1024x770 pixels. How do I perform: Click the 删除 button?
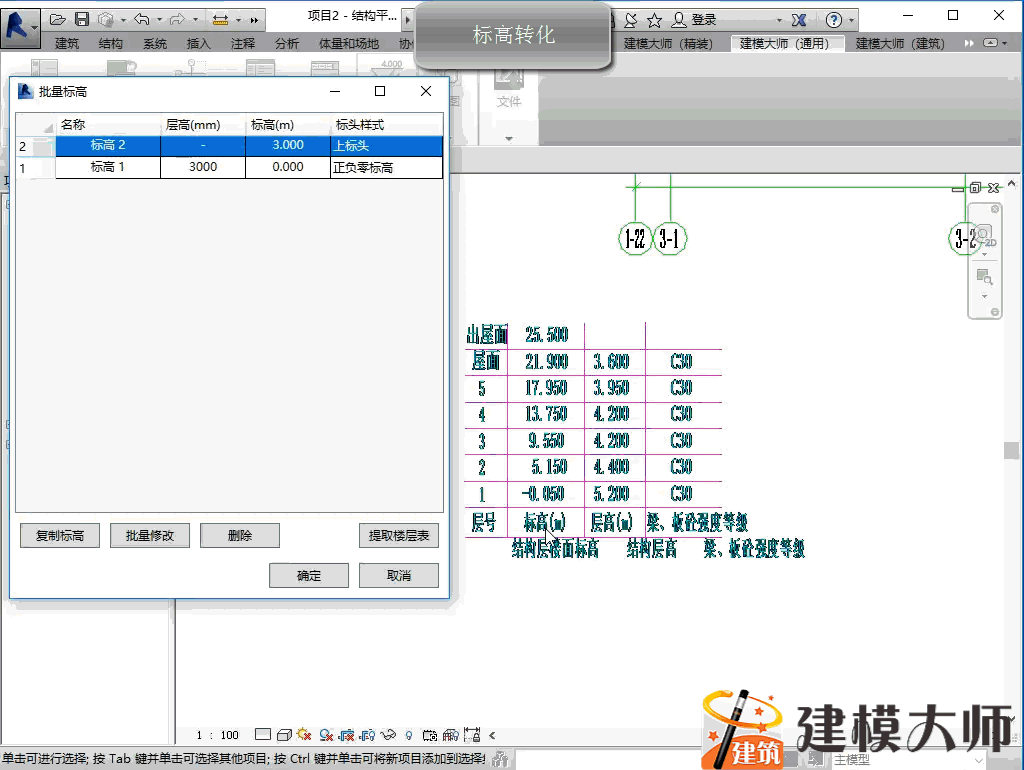point(240,536)
